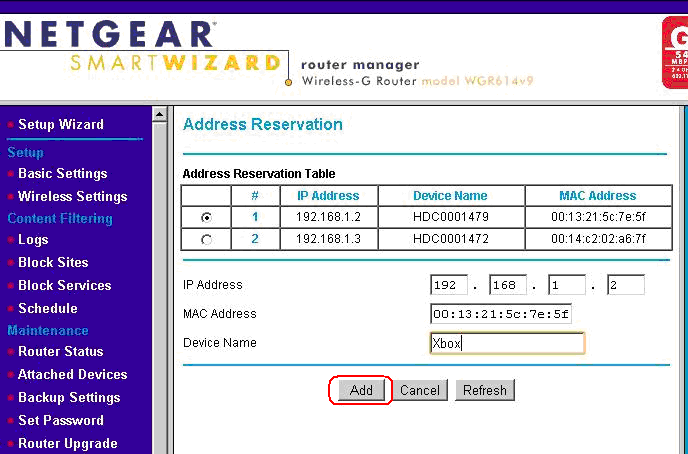Click the red G badge in the header
The width and height of the screenshot is (688, 454).
pos(675,52)
